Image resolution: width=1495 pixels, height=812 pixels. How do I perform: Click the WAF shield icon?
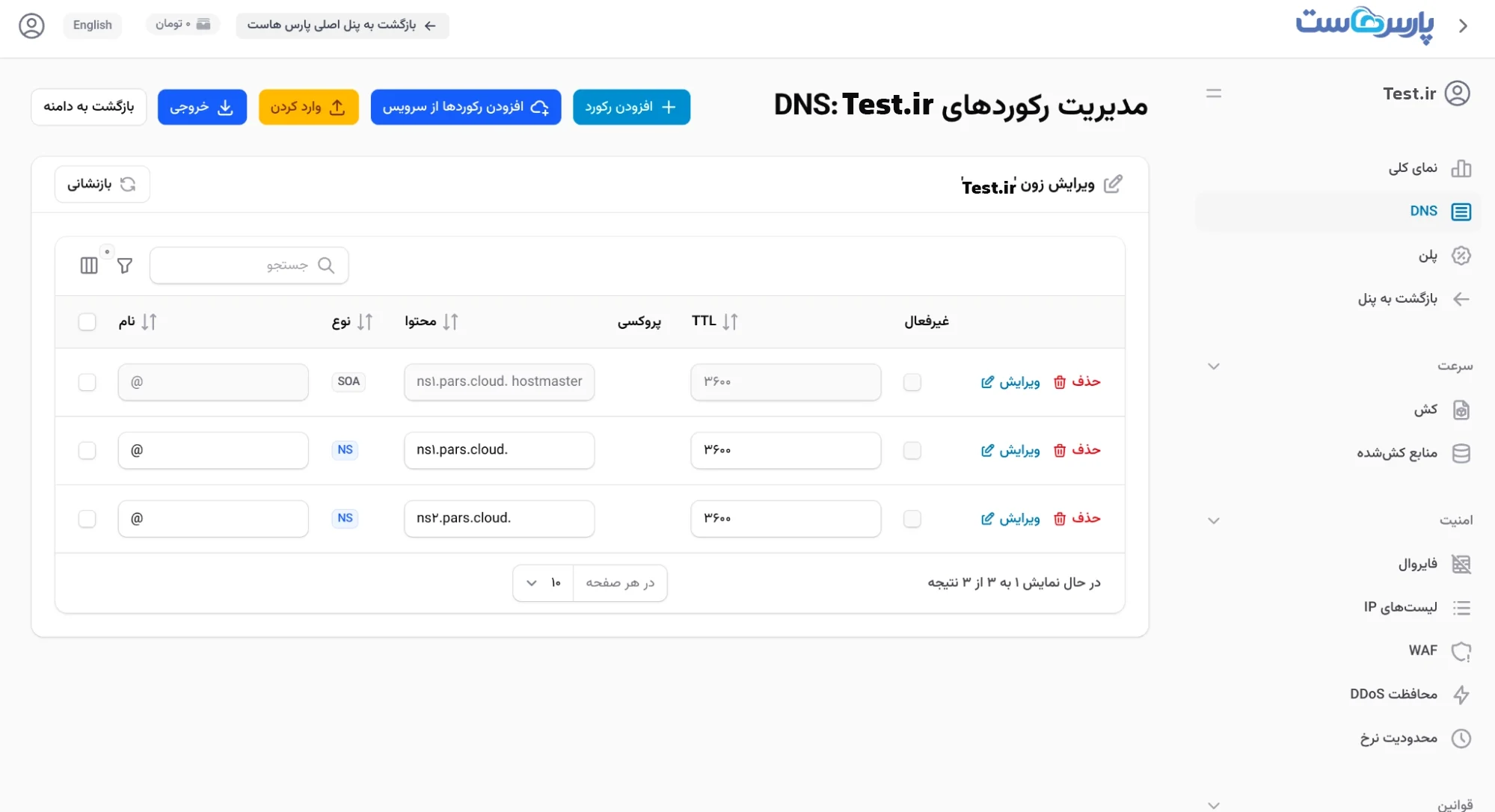click(1461, 651)
